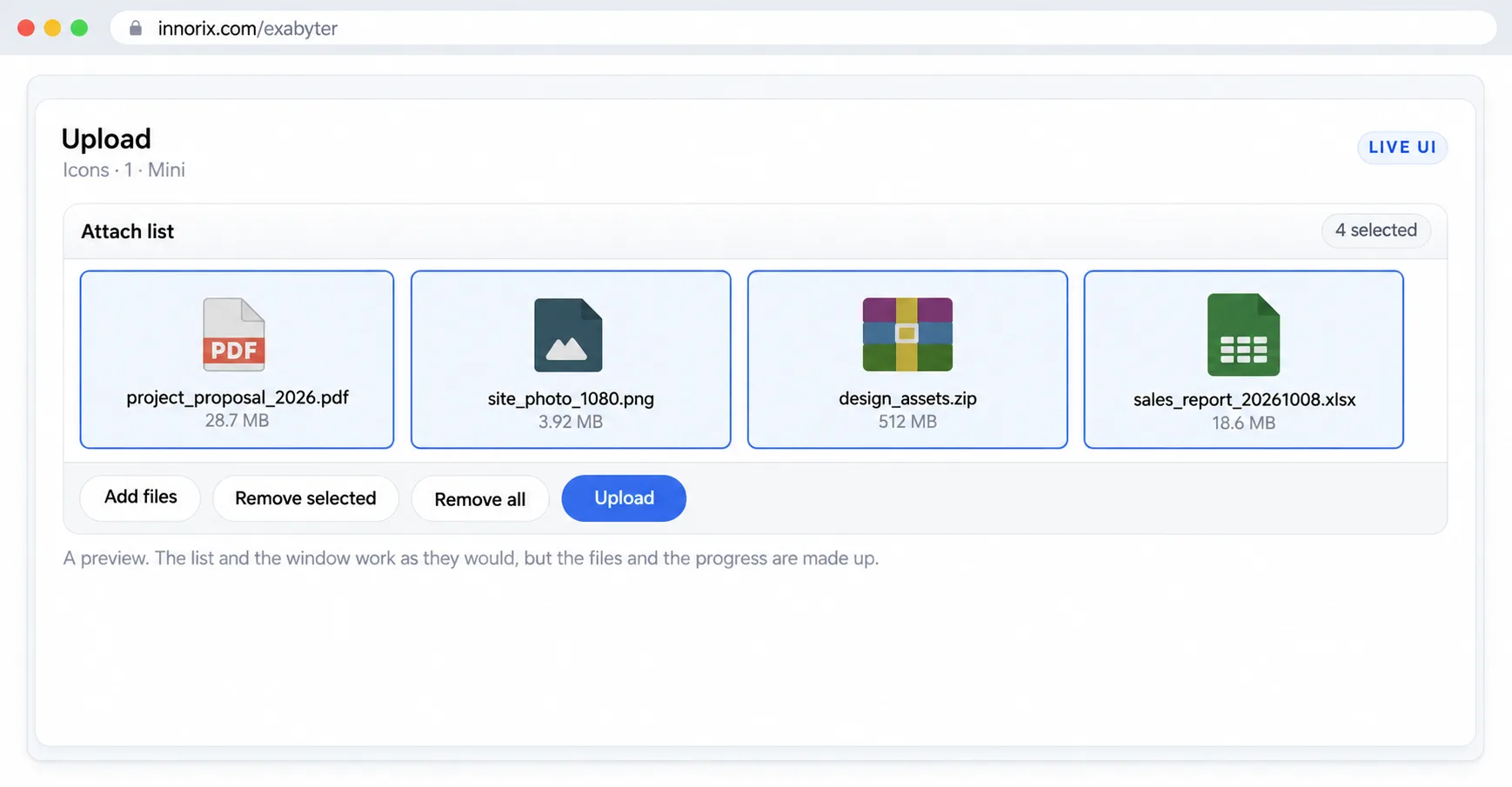
Task: Click the green spreadsheet file icon
Action: tap(1243, 335)
